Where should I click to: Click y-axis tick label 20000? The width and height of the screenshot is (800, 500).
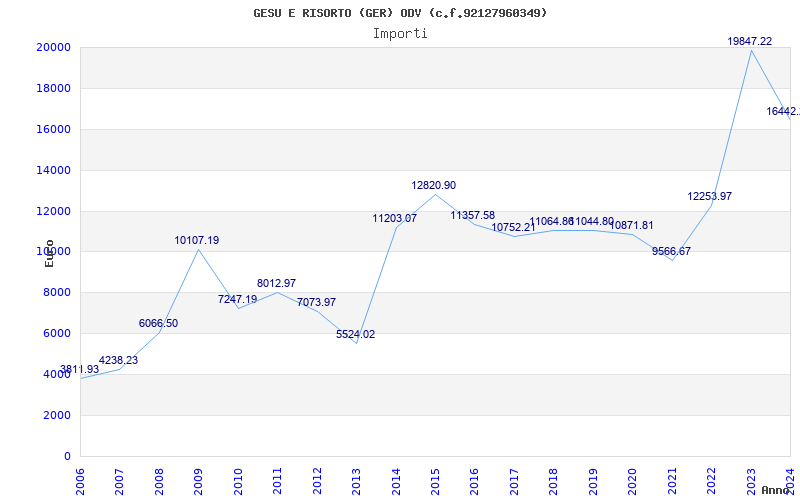pyautogui.click(x=53, y=47)
